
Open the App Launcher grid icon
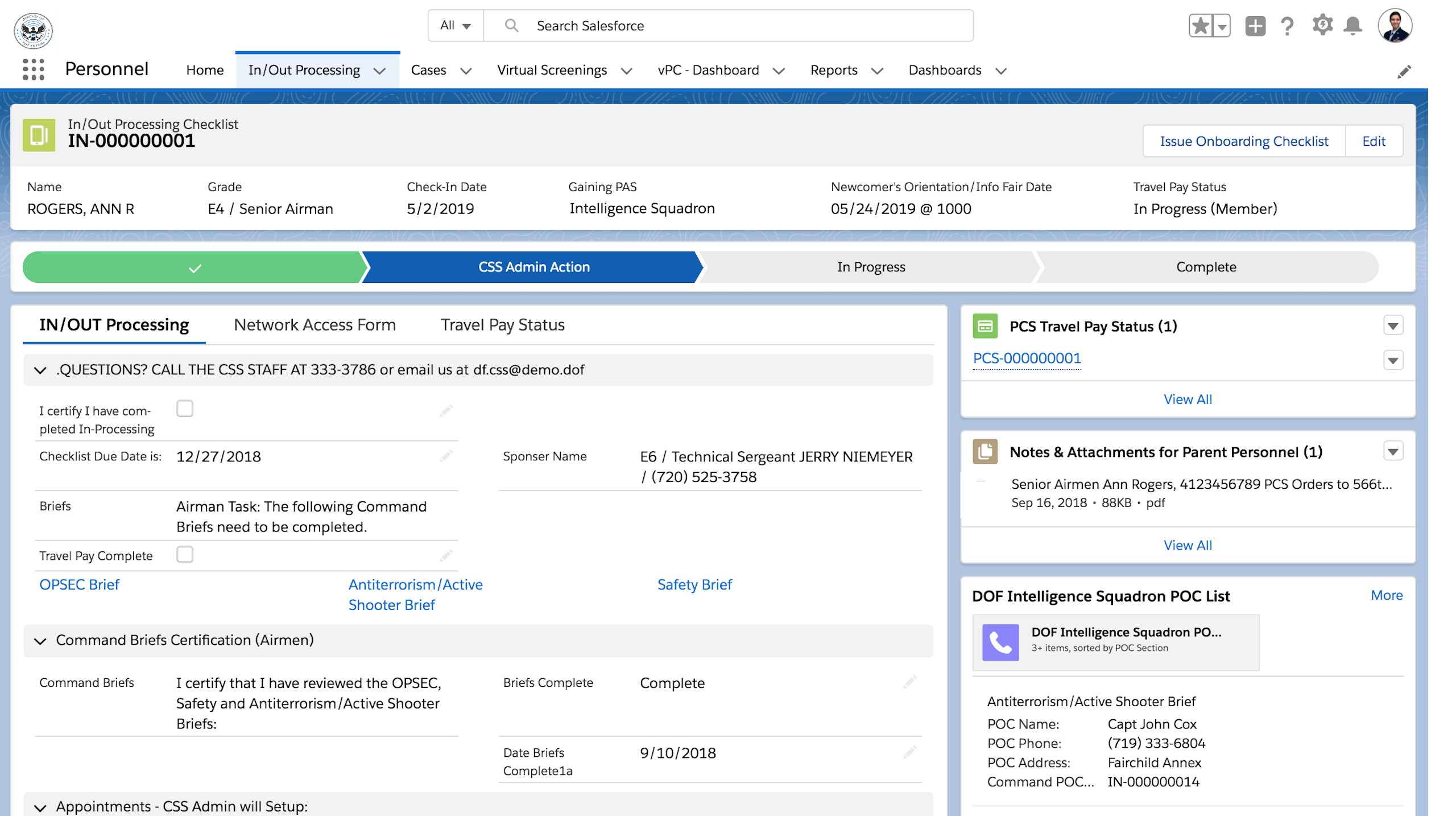(33, 69)
